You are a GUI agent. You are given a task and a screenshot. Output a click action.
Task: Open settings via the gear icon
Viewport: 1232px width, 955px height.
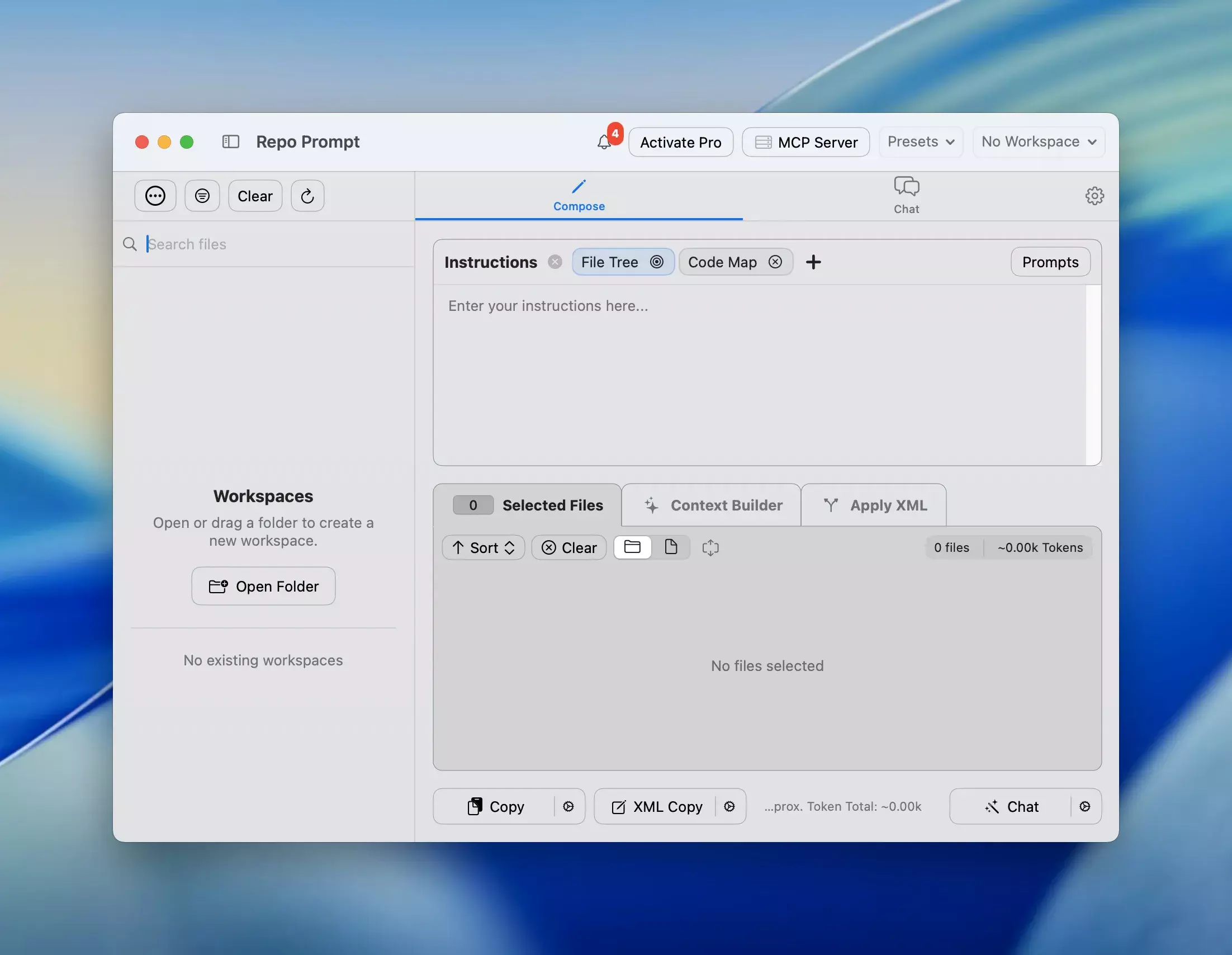tap(1094, 196)
